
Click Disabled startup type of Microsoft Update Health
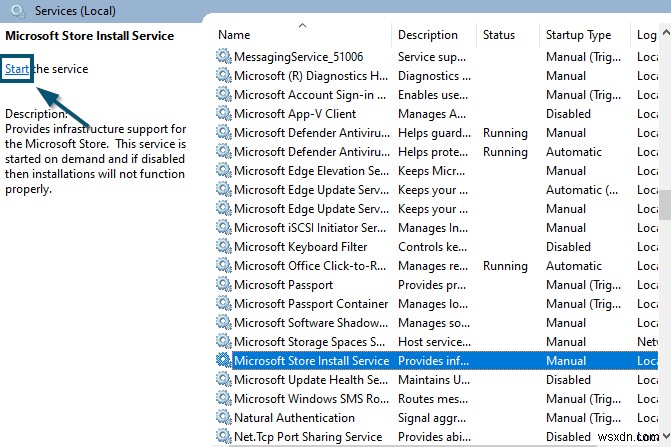568,379
